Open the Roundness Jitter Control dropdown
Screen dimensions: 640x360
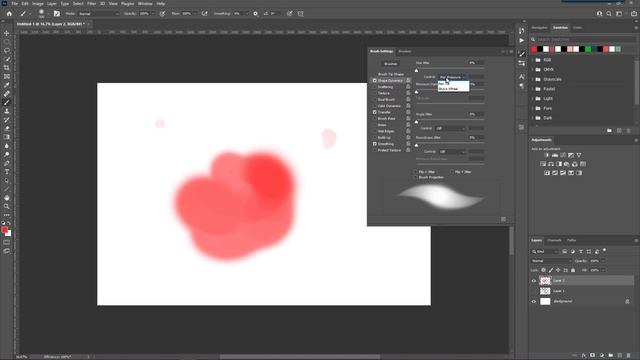tap(451, 151)
